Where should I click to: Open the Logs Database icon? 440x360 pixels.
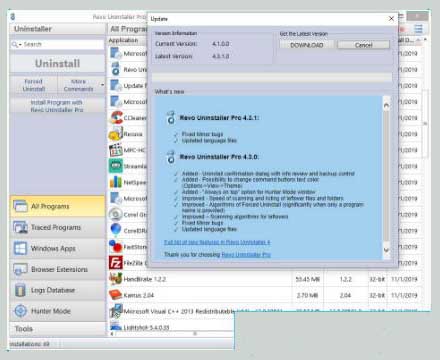pyautogui.click(x=20, y=290)
